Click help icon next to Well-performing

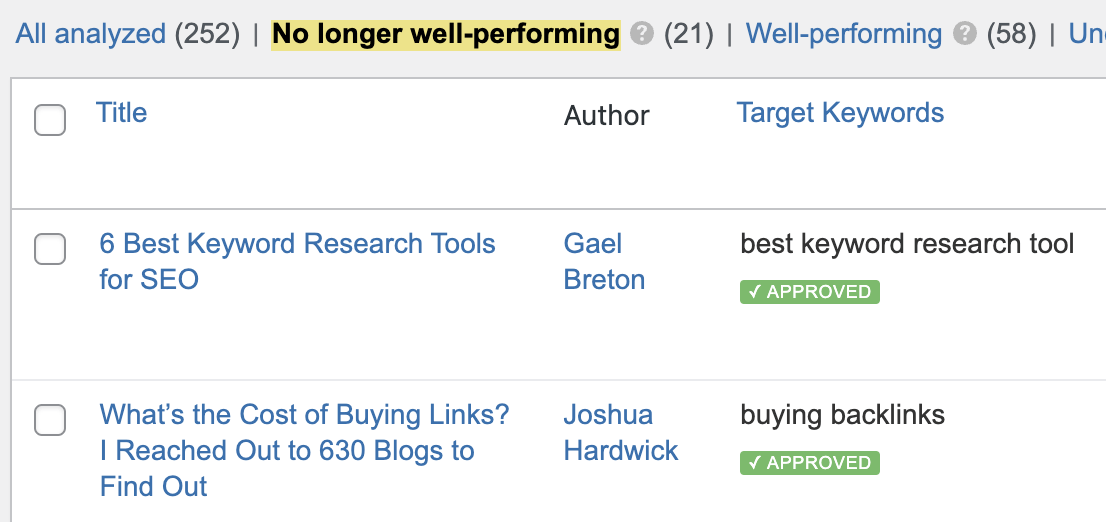point(965,35)
